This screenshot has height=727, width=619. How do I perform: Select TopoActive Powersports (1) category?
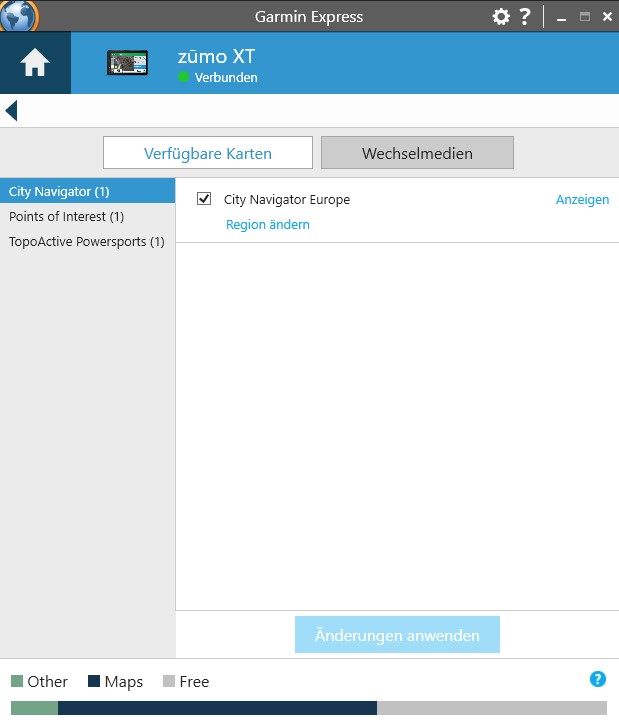(87, 241)
